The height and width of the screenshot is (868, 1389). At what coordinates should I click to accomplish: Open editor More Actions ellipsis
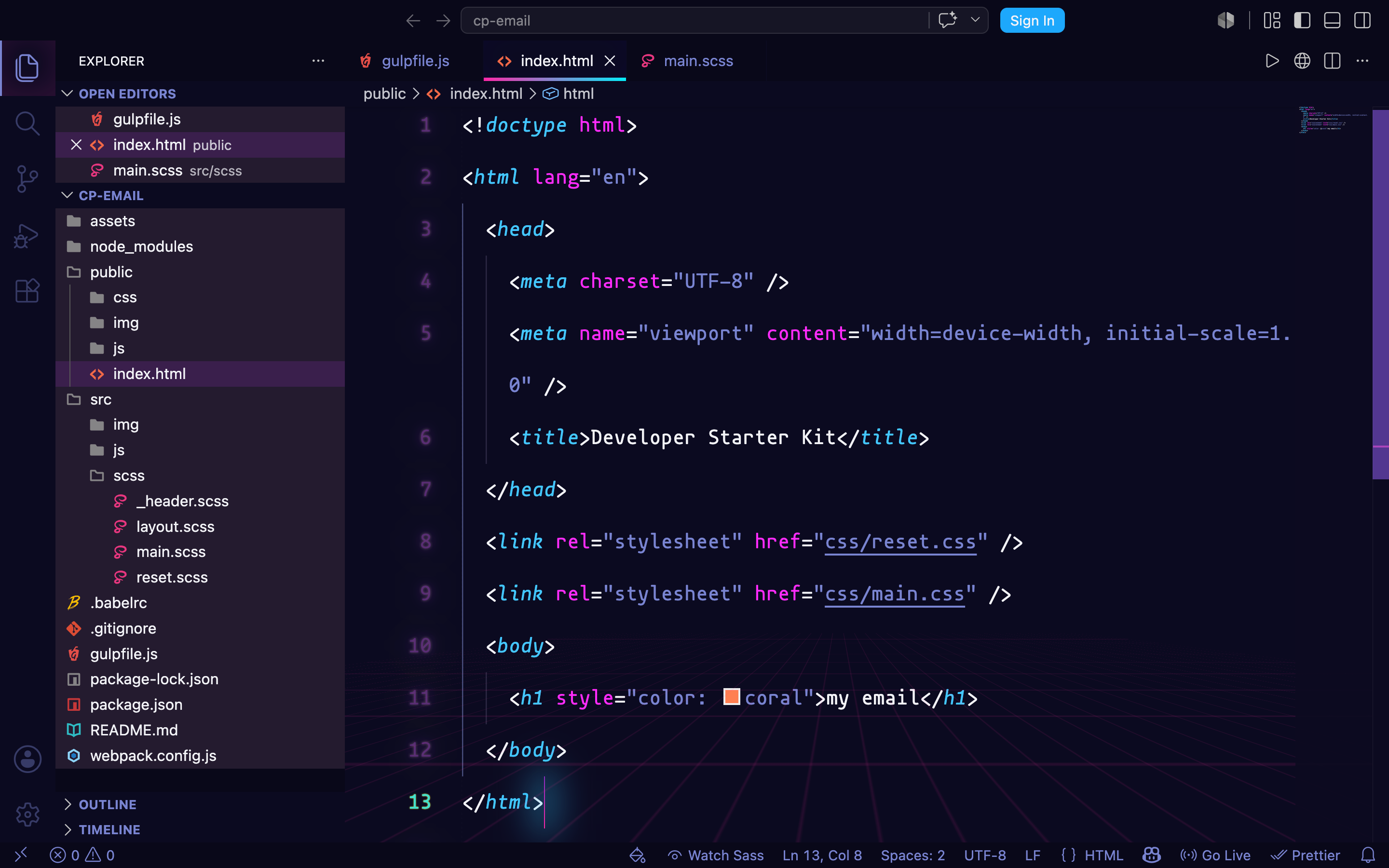pos(1362,61)
